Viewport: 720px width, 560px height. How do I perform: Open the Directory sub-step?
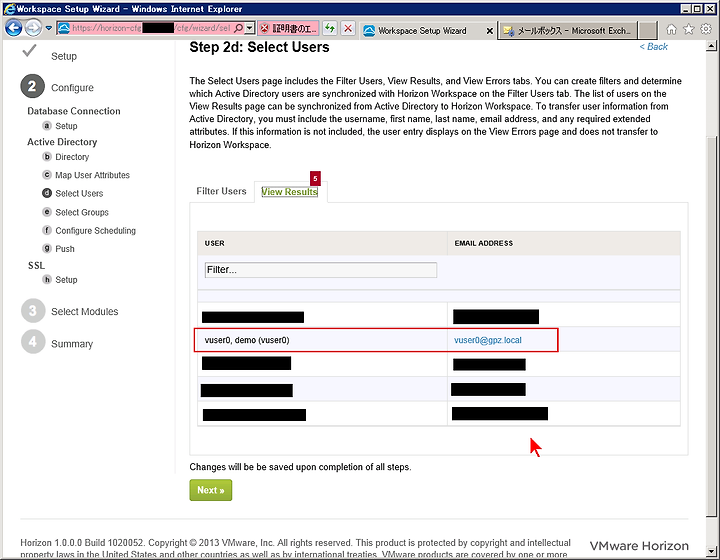tap(66, 157)
